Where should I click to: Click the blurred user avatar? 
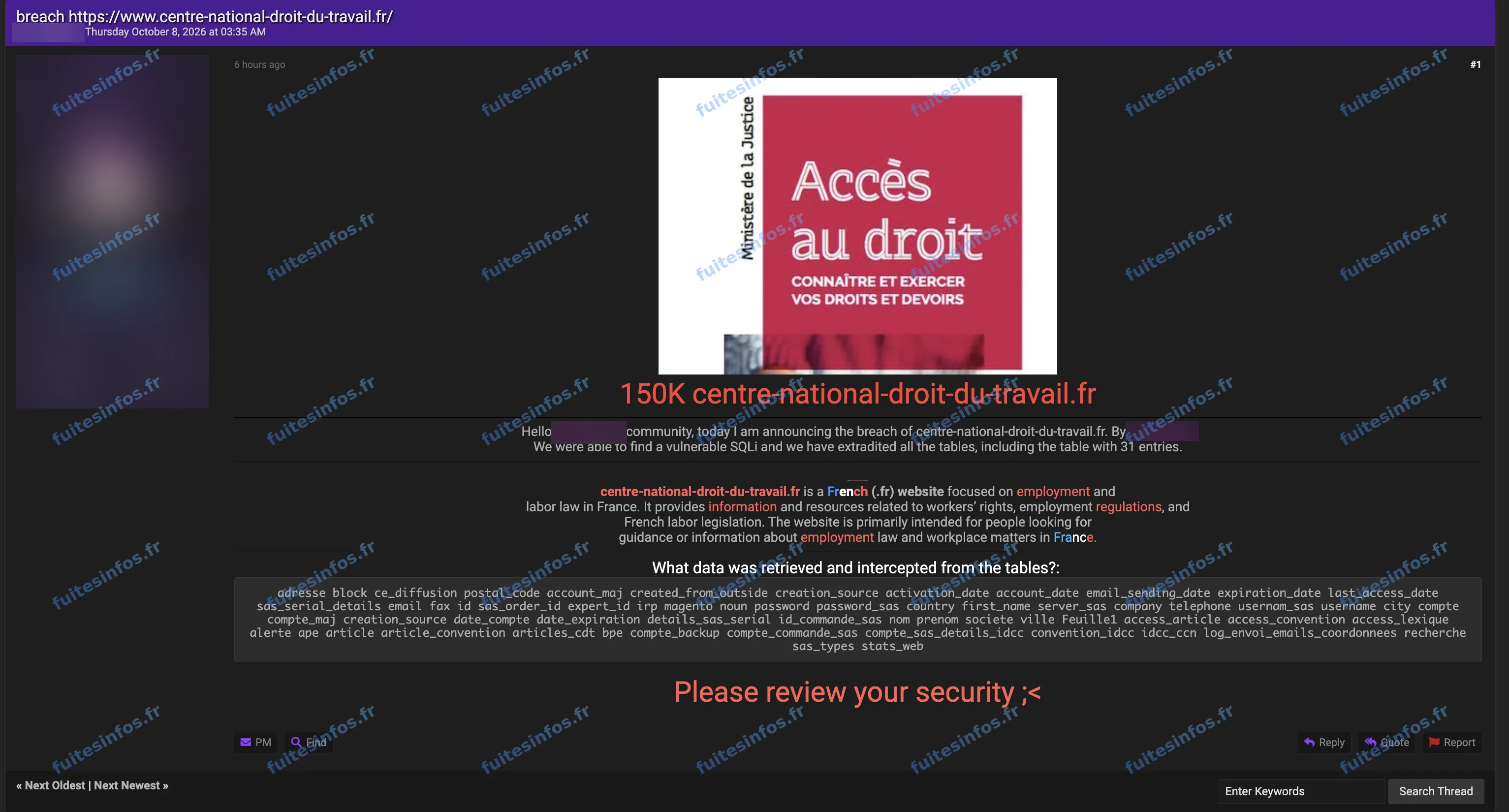[113, 231]
